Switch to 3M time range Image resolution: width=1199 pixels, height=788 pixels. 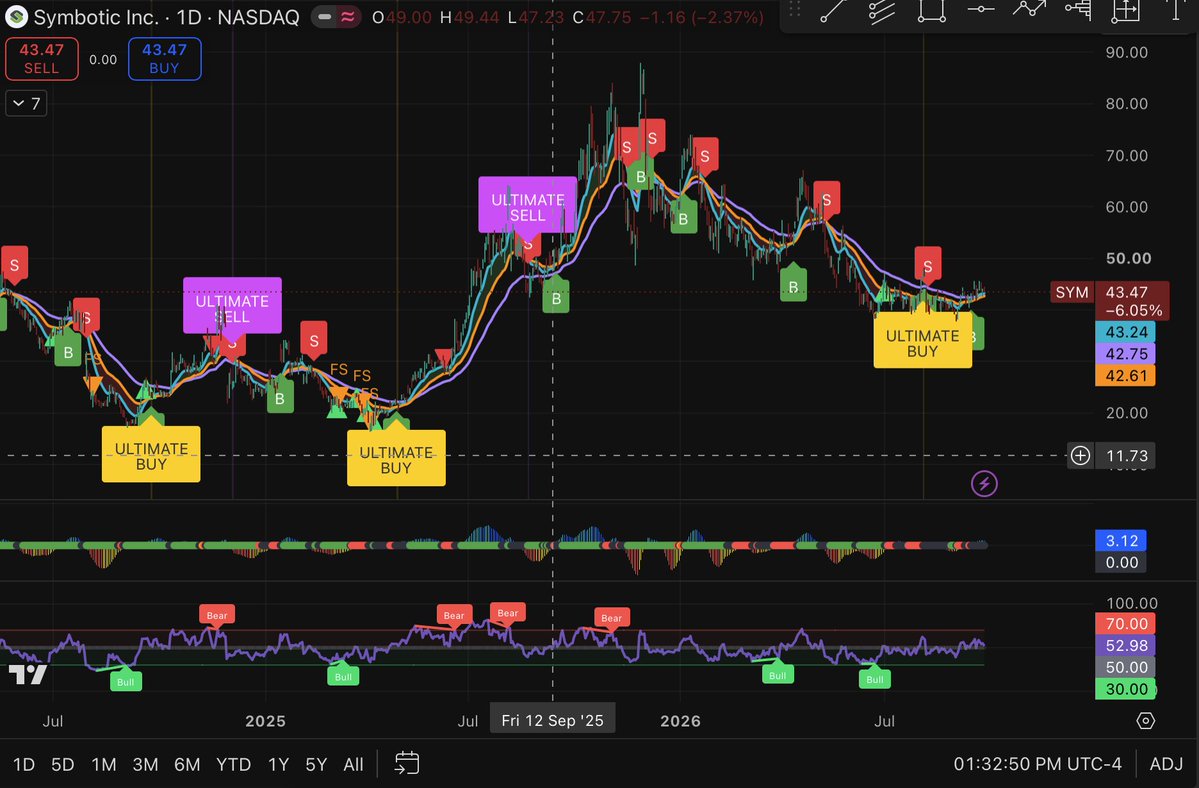click(145, 764)
